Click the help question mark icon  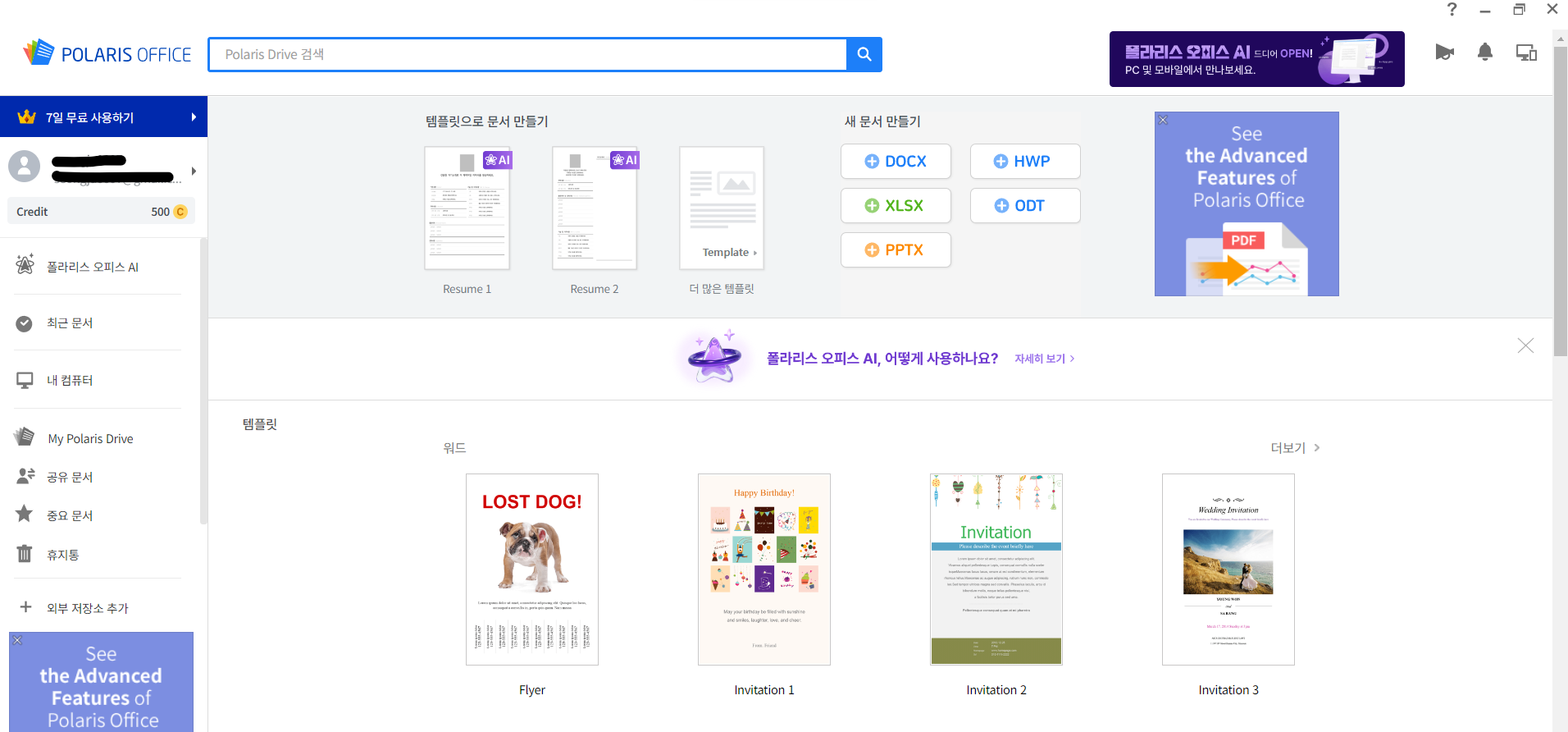click(1452, 9)
